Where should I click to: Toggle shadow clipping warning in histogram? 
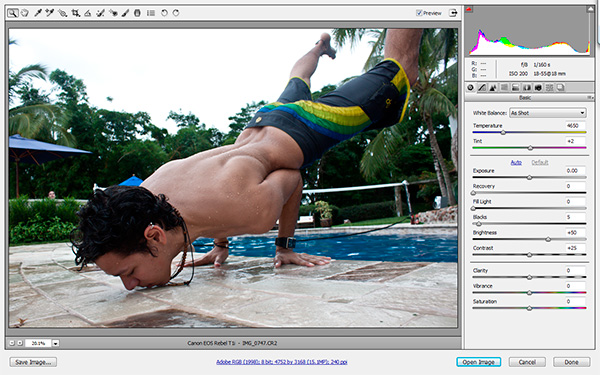pyautogui.click(x=469, y=9)
